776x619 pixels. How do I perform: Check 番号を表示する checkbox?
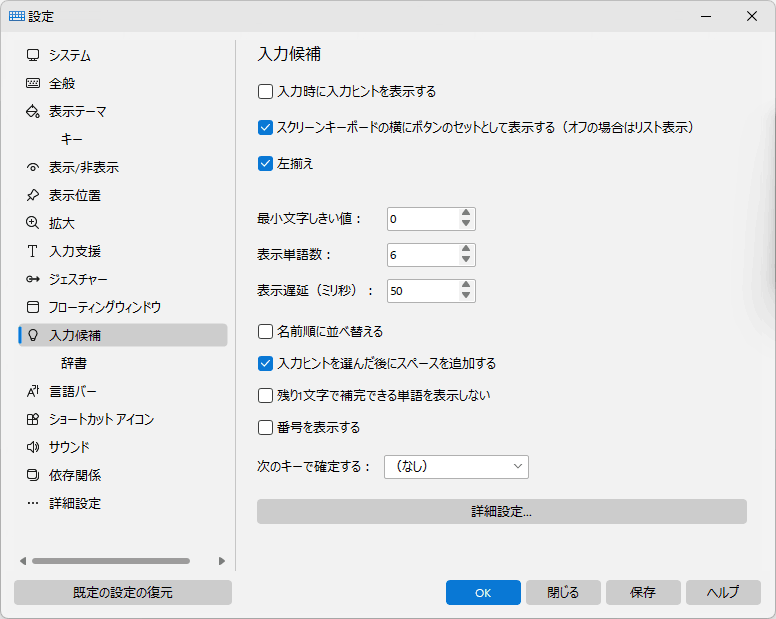coord(265,428)
